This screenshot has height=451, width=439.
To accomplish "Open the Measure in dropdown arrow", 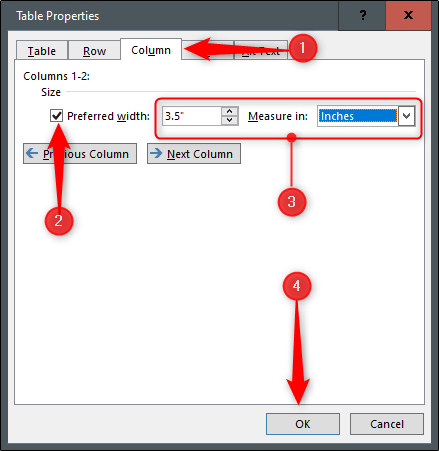I will pyautogui.click(x=406, y=116).
